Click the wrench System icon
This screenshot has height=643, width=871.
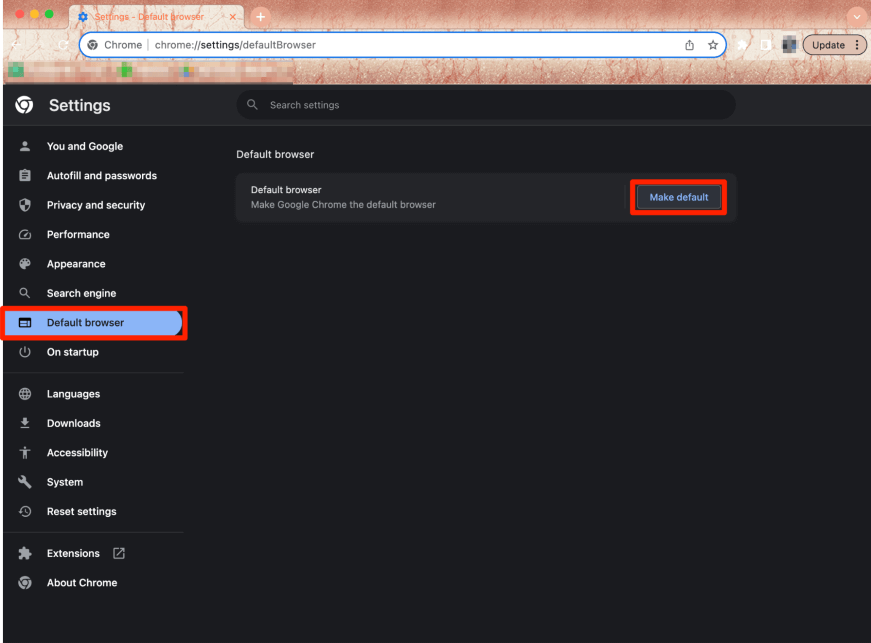(24, 482)
